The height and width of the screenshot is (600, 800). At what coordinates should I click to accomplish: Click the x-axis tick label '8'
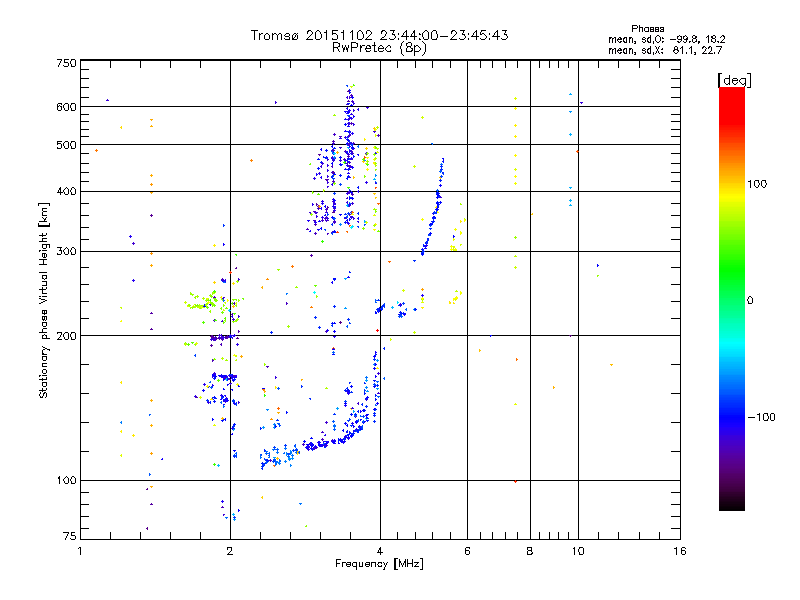coord(530,551)
